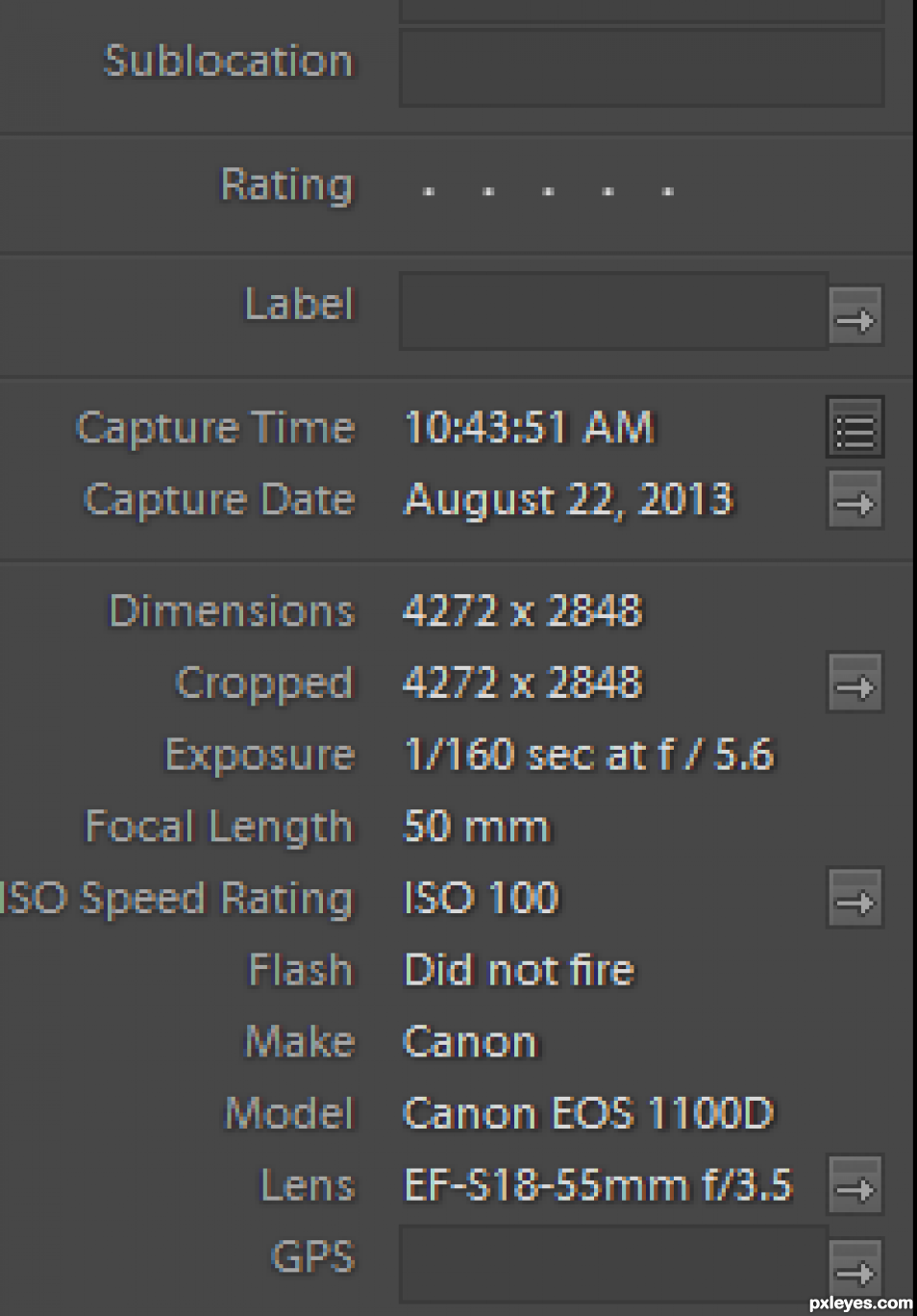Click the Canon EOS 1100D model value
This screenshot has height=1316, width=917.
588,1114
